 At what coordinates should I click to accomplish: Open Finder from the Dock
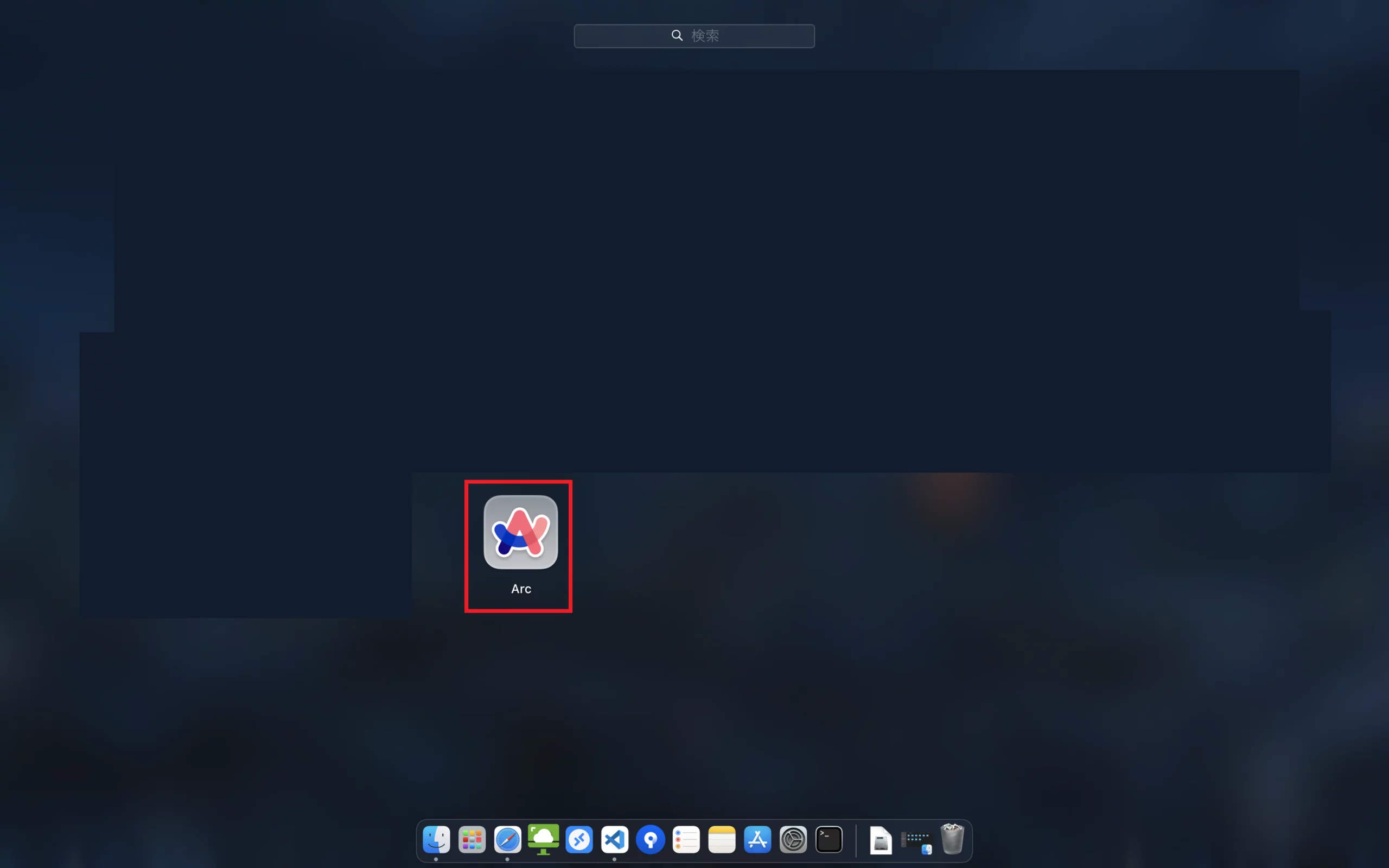(436, 839)
